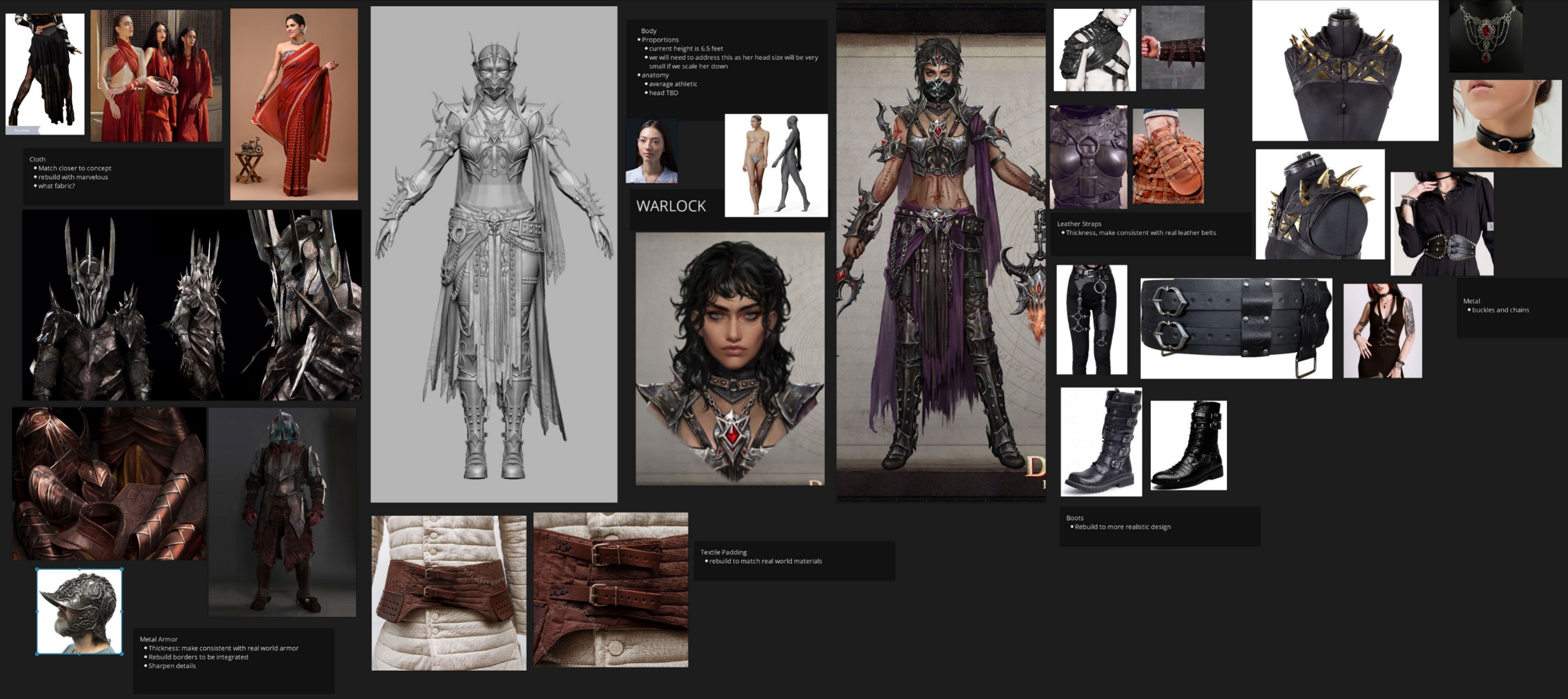Select the warlock face portrait concept
The width and height of the screenshot is (1568, 699).
[x=730, y=359]
